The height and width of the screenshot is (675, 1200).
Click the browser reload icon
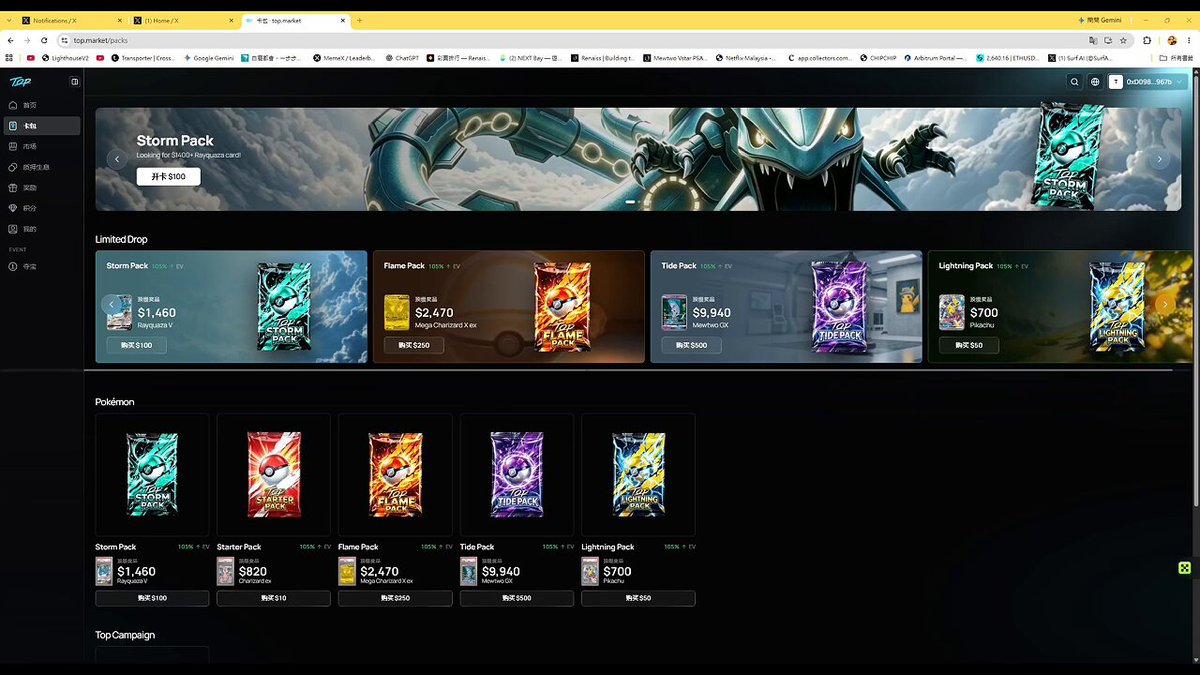click(44, 40)
